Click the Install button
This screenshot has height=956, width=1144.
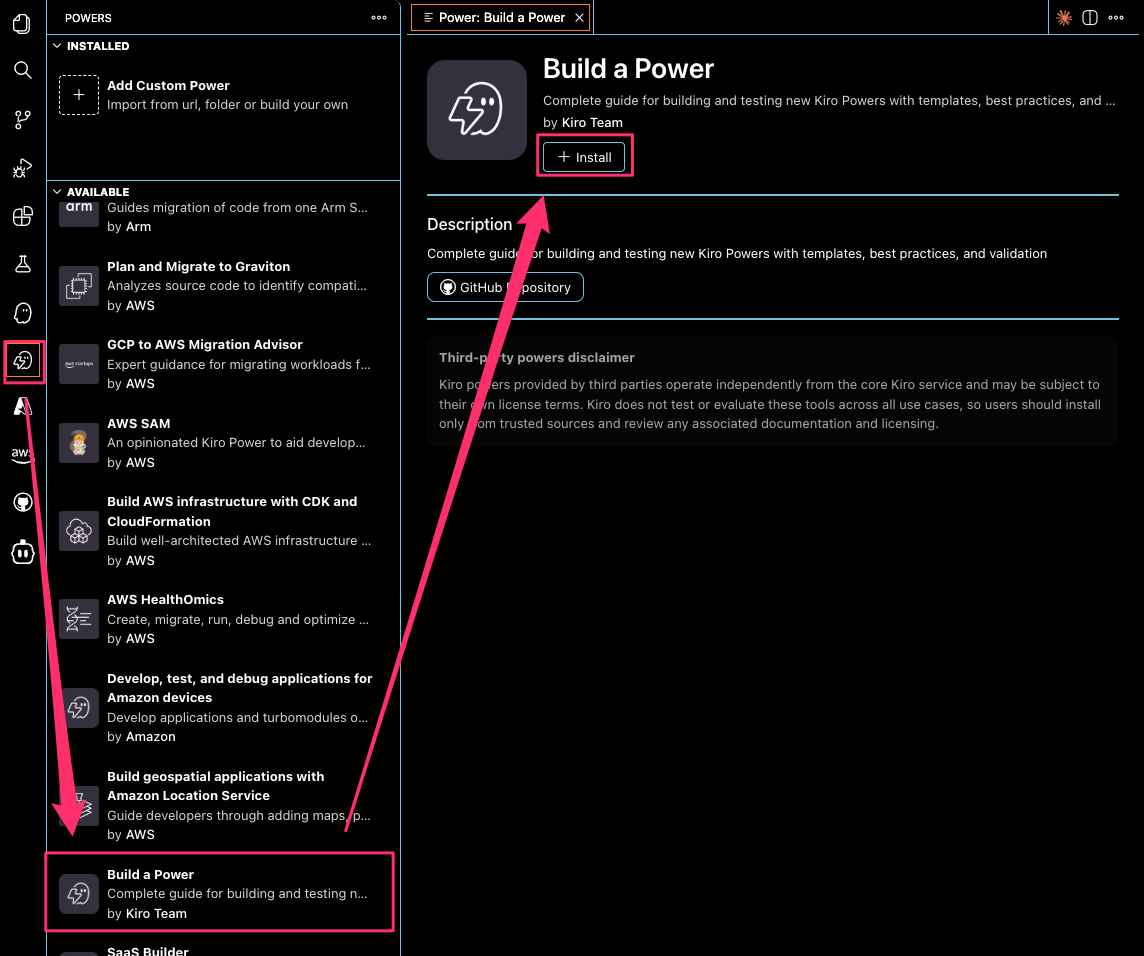pyautogui.click(x=584, y=157)
